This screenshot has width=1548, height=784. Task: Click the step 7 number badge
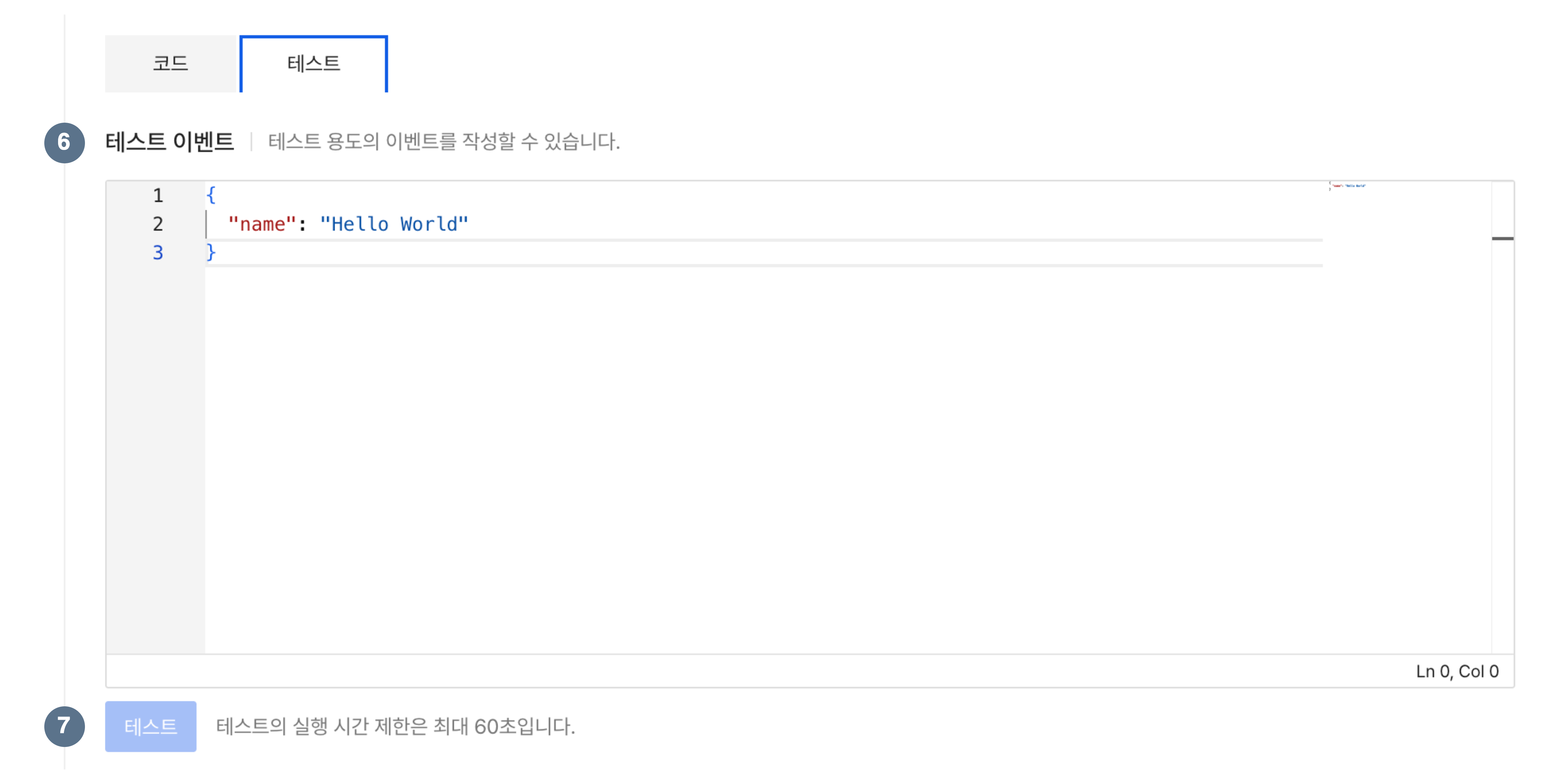coord(64,726)
